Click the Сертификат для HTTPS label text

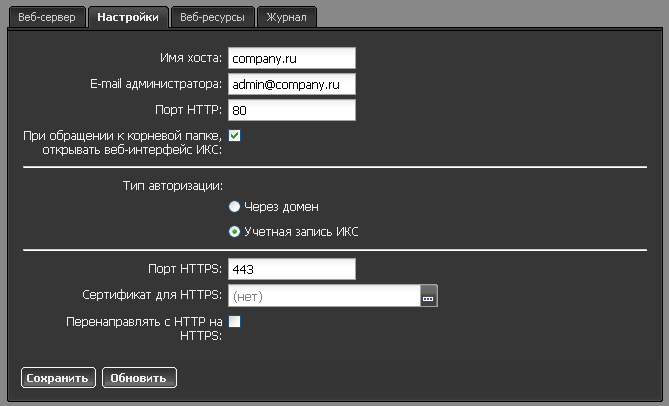151,296
